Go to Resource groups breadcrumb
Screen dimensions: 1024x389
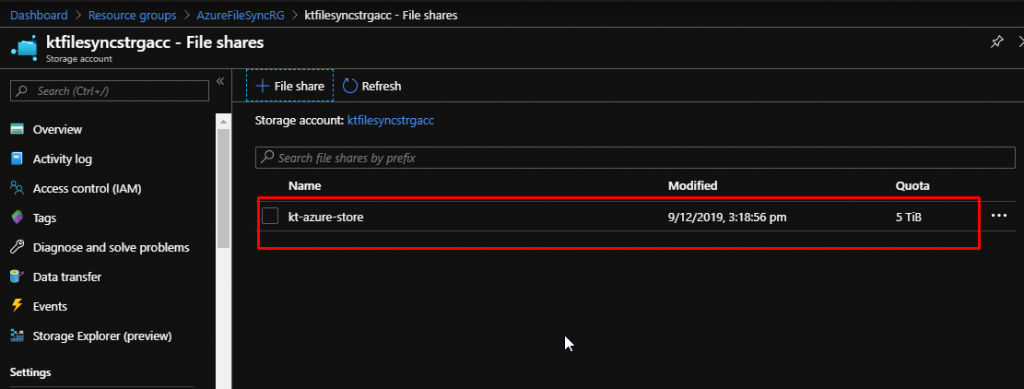coord(132,15)
